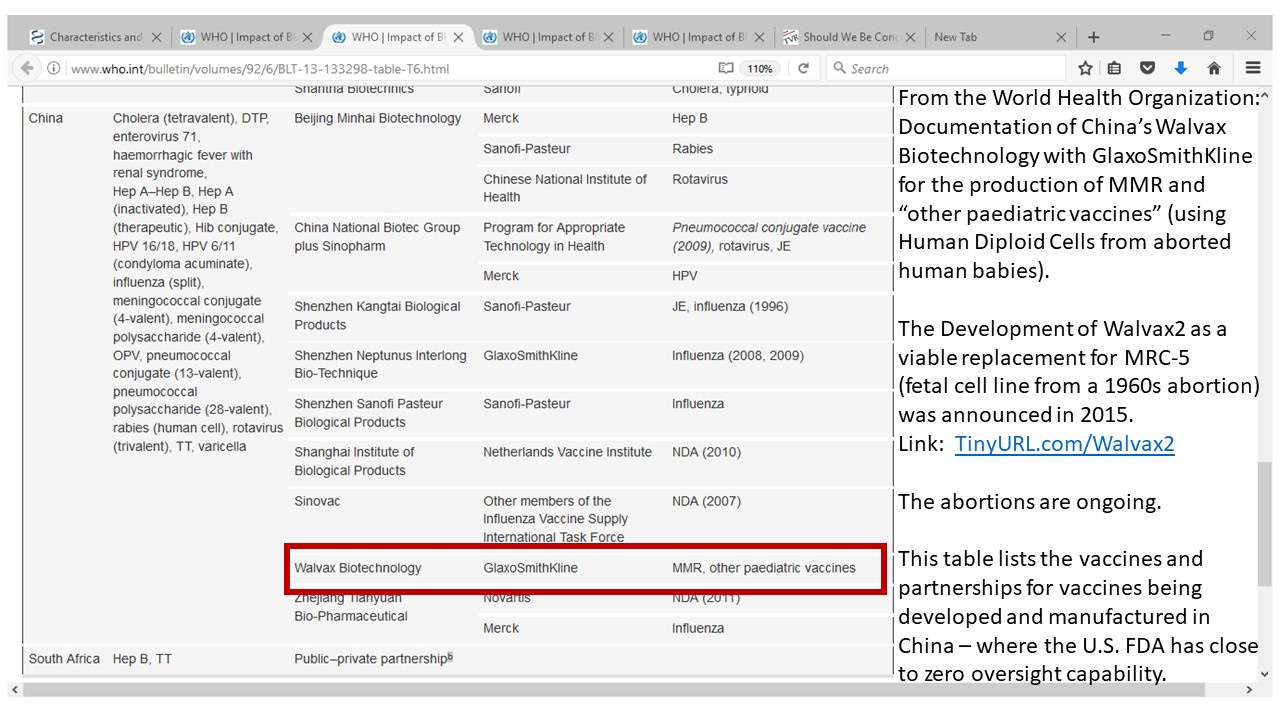This screenshot has height=720, width=1280.
Task: Click 'GlaxoSmithKline' in the Walvax row
Action: pyautogui.click(x=530, y=568)
